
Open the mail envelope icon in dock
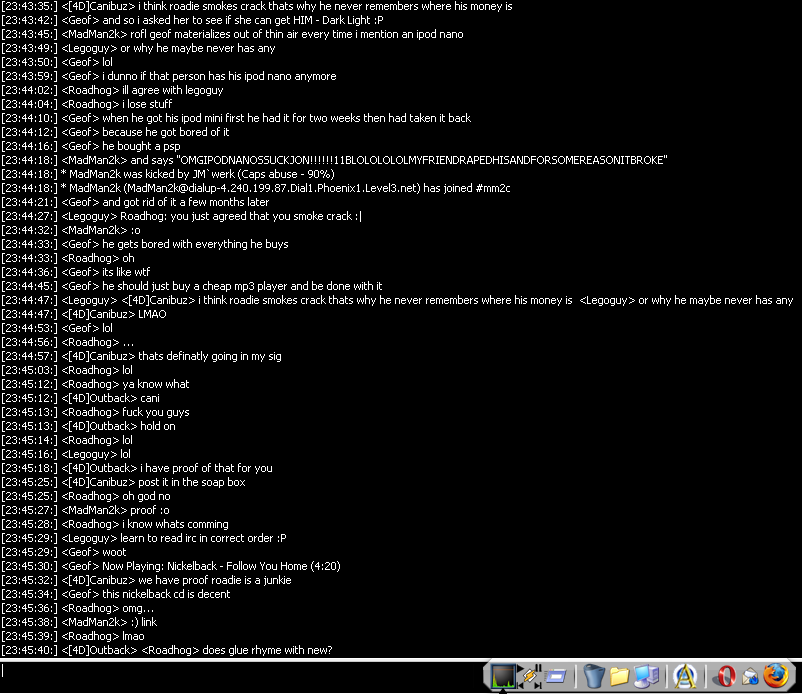(x=749, y=677)
